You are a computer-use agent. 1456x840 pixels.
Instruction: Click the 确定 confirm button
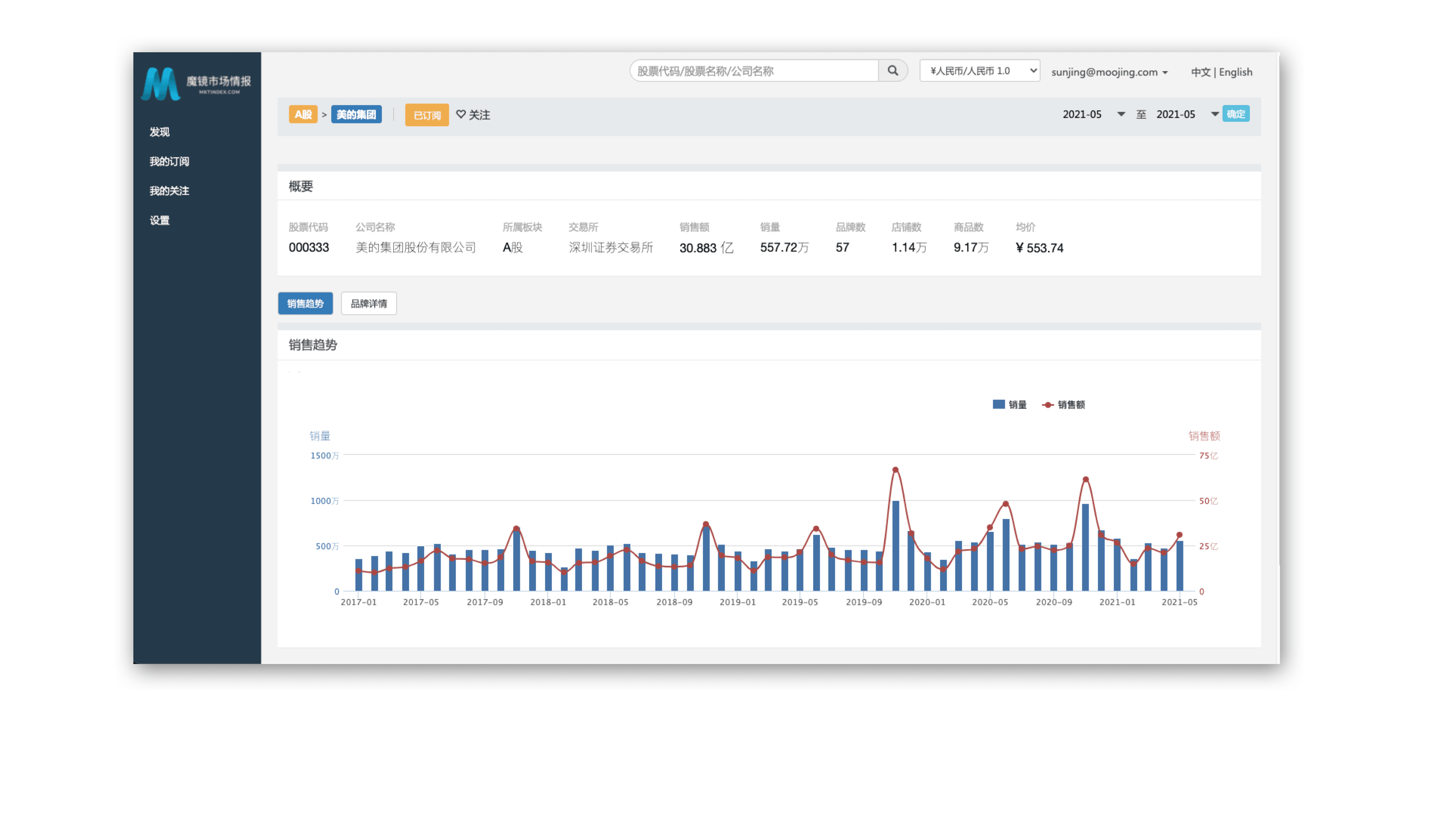pos(1235,114)
